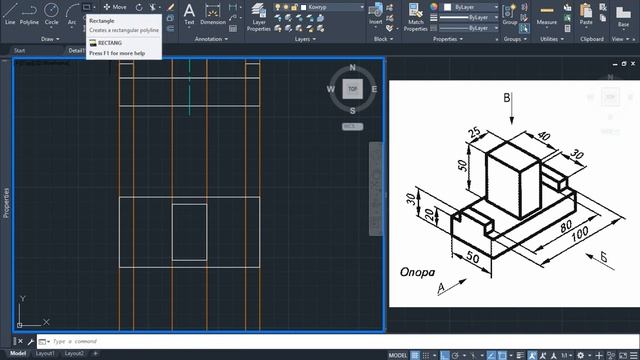The image size is (640, 360).
Task: Open the Measure utility
Action: (x=547, y=15)
